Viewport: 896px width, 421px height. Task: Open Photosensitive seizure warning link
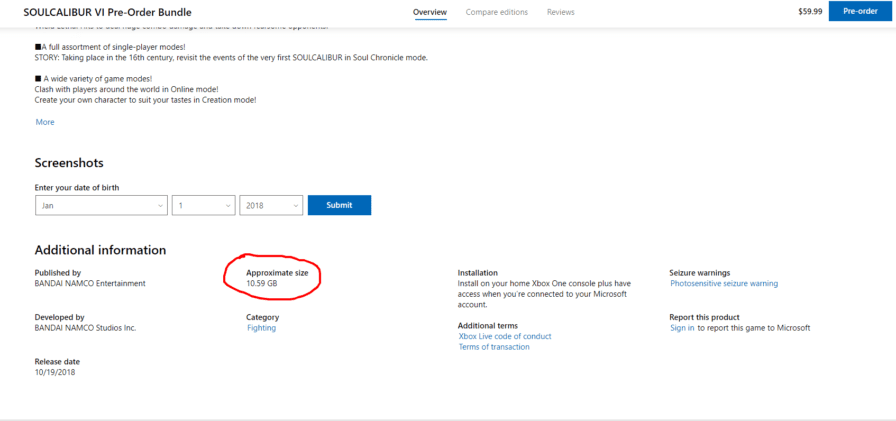[724, 283]
